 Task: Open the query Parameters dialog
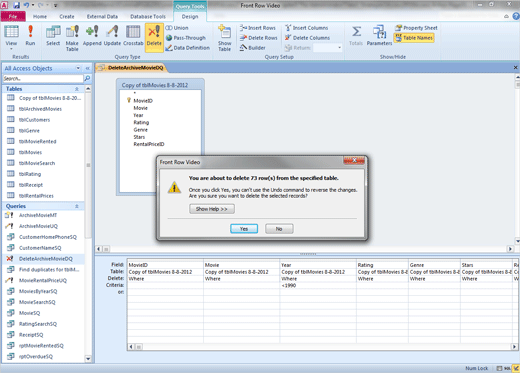[379, 35]
